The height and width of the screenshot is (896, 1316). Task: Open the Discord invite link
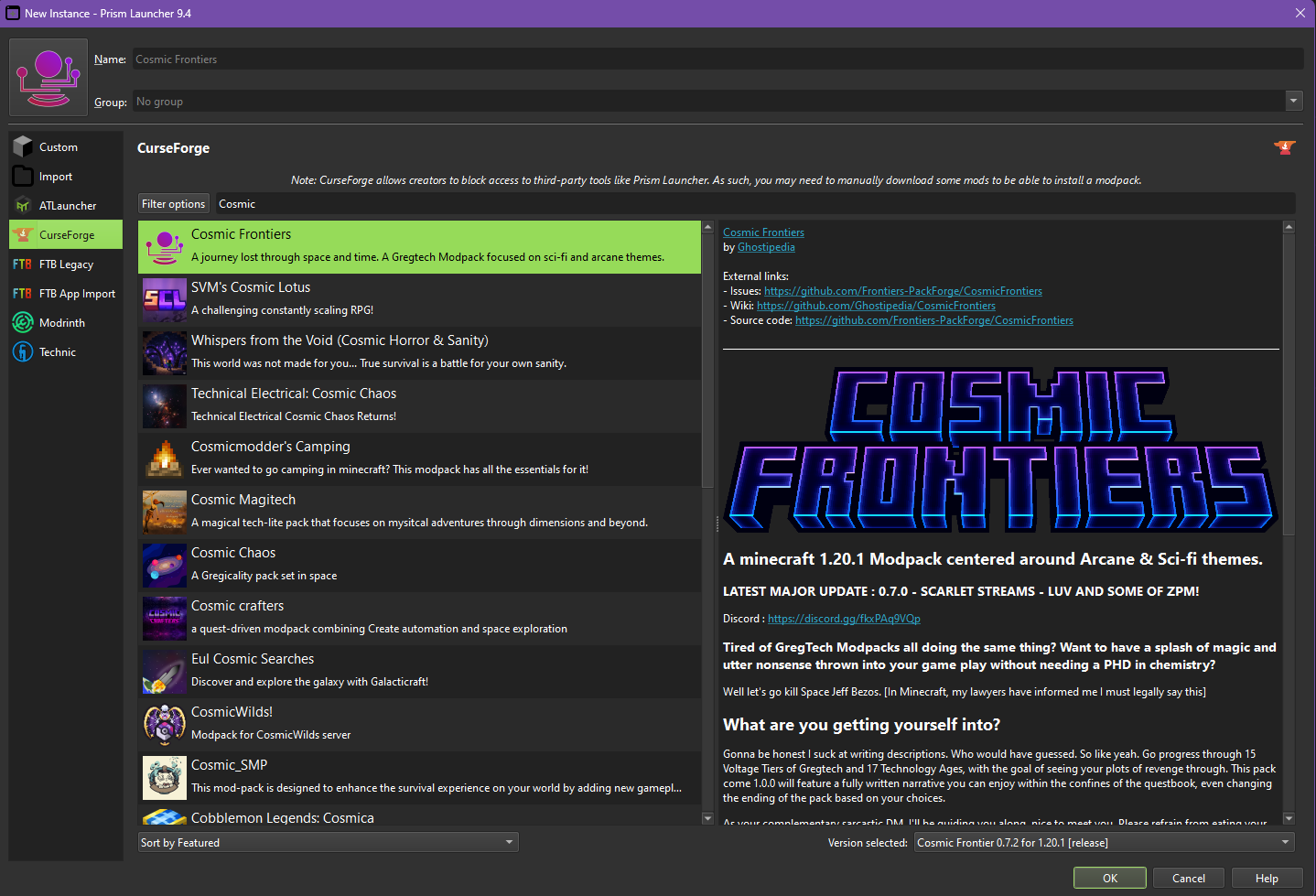click(844, 619)
